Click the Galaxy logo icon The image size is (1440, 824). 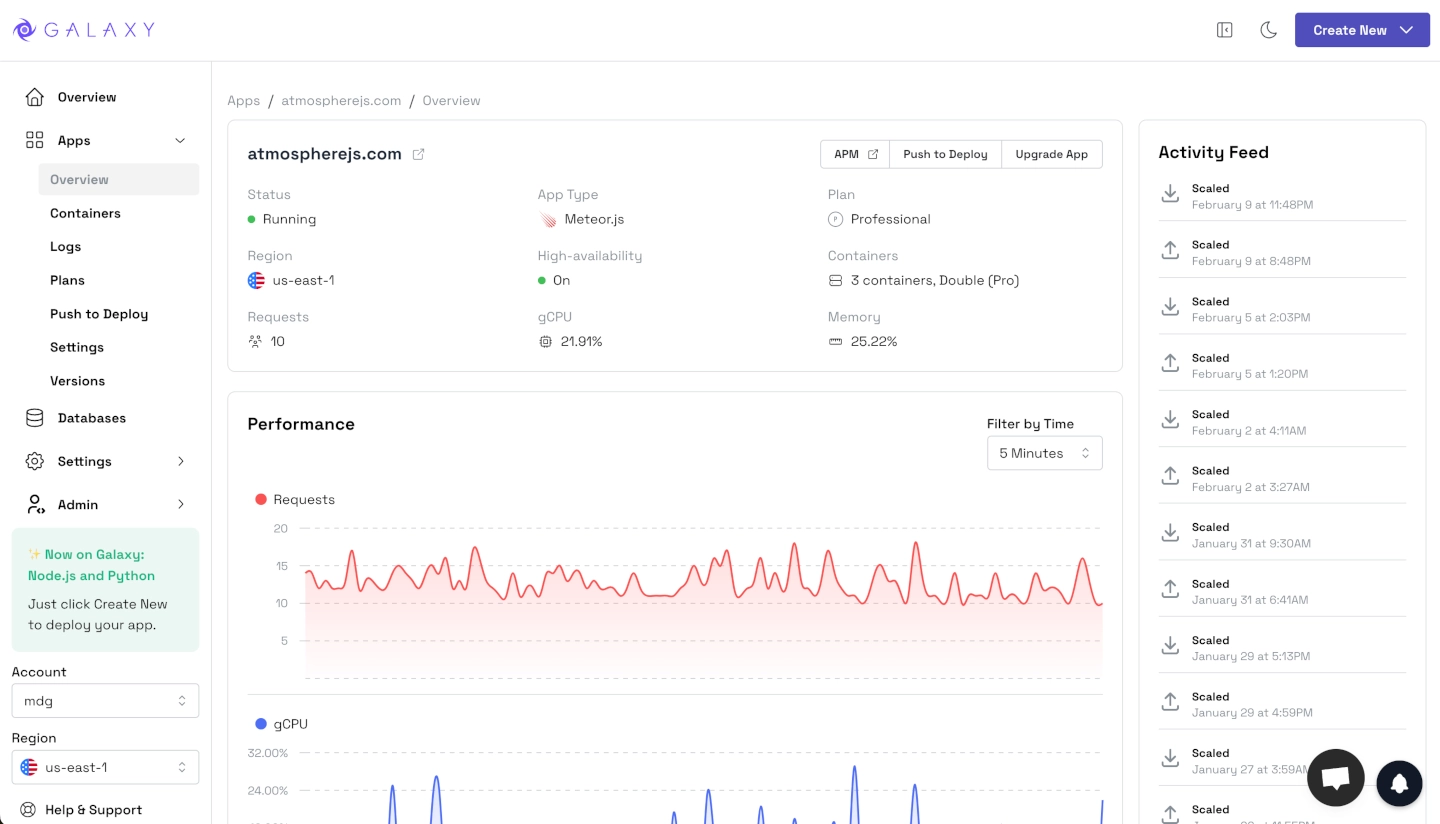click(24, 30)
